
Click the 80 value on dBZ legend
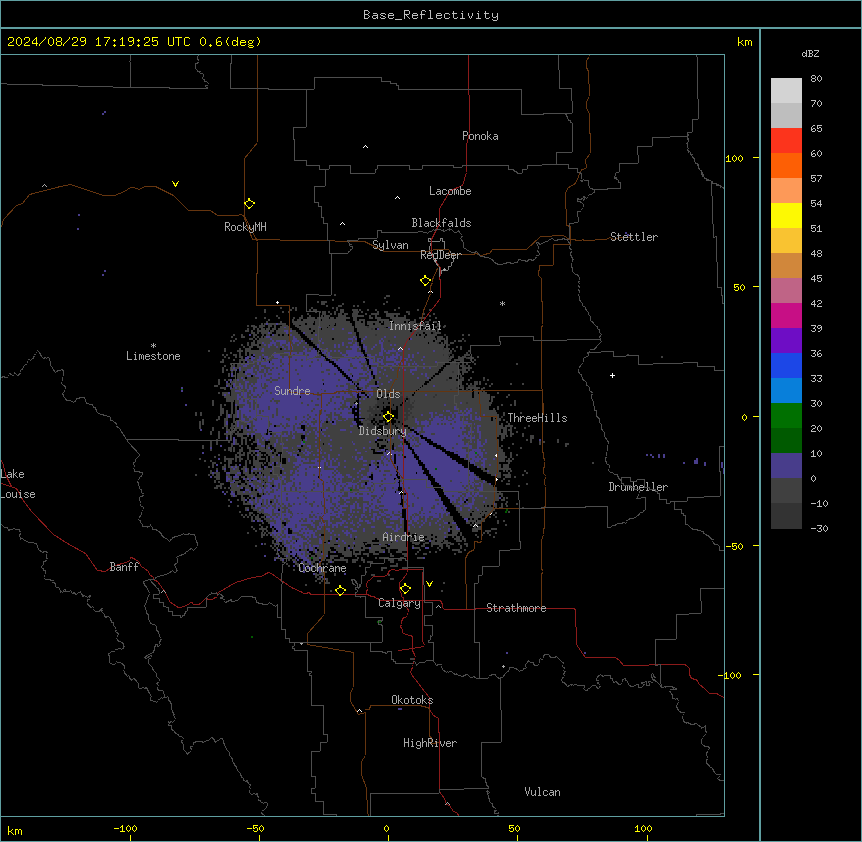click(816, 79)
